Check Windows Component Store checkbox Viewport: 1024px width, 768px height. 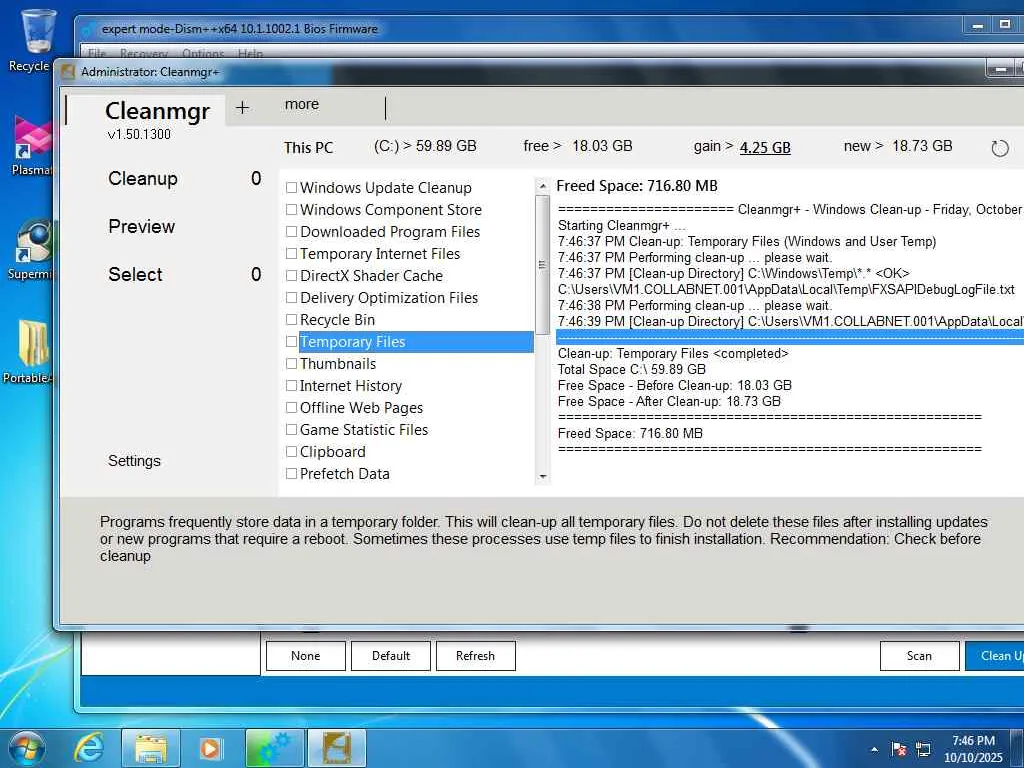click(x=292, y=210)
